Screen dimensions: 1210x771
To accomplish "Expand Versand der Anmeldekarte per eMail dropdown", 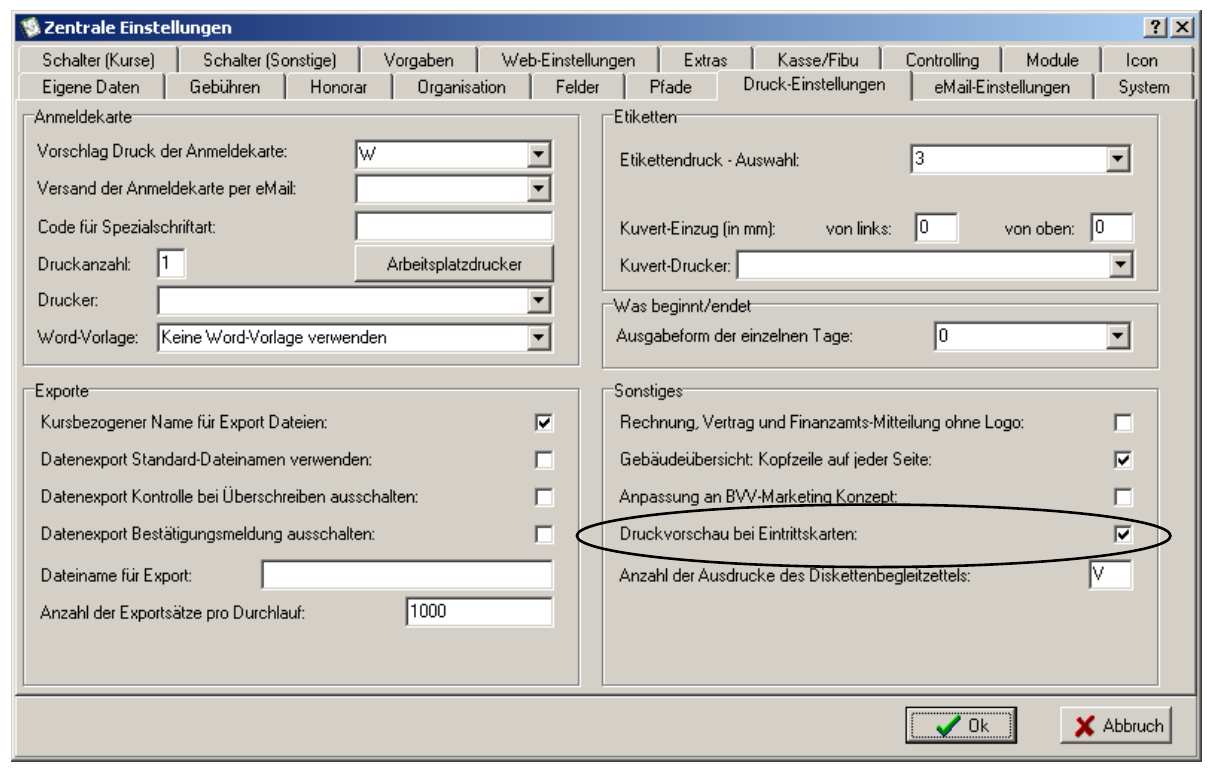I will pyautogui.click(x=539, y=188).
